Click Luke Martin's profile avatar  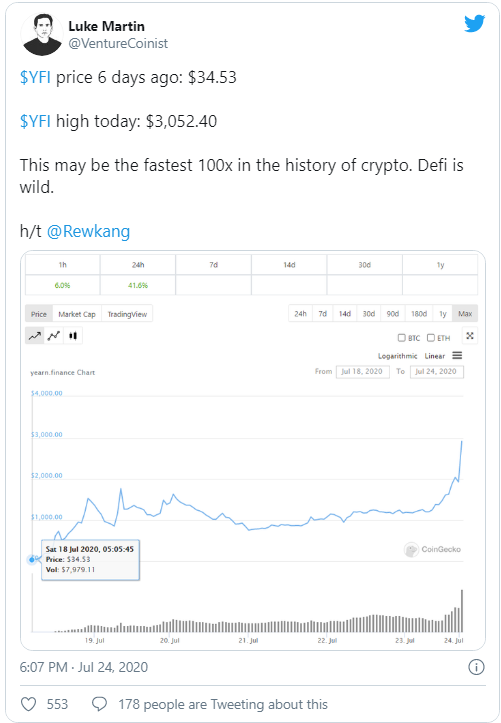pyautogui.click(x=42, y=34)
